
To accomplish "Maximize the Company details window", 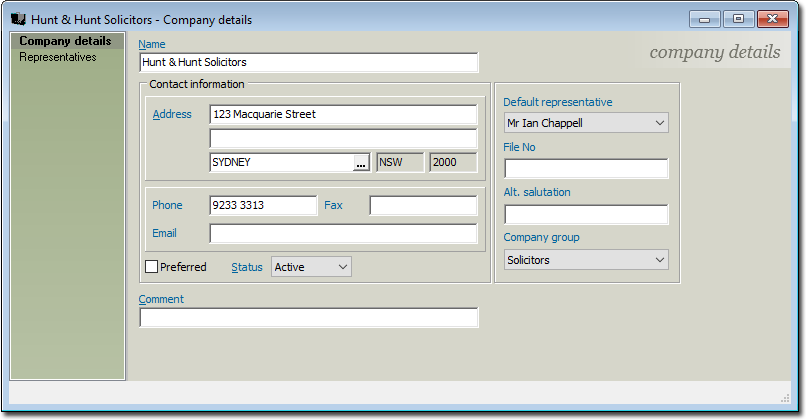I will click(738, 19).
